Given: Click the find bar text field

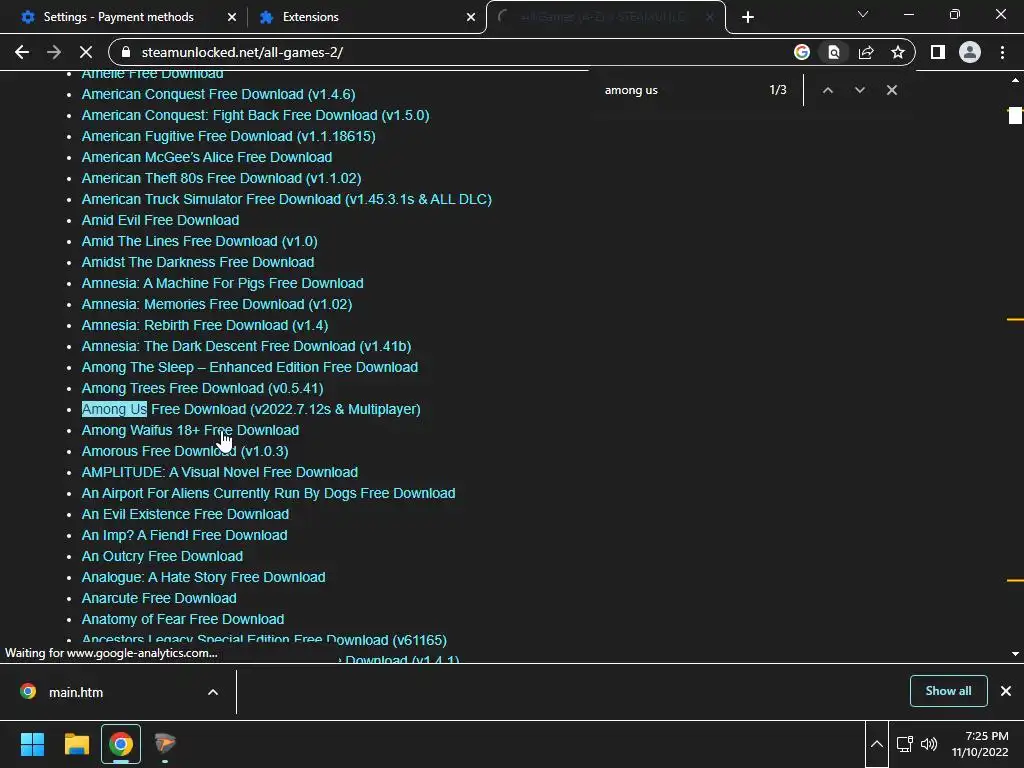Looking at the screenshot, I should [x=679, y=90].
